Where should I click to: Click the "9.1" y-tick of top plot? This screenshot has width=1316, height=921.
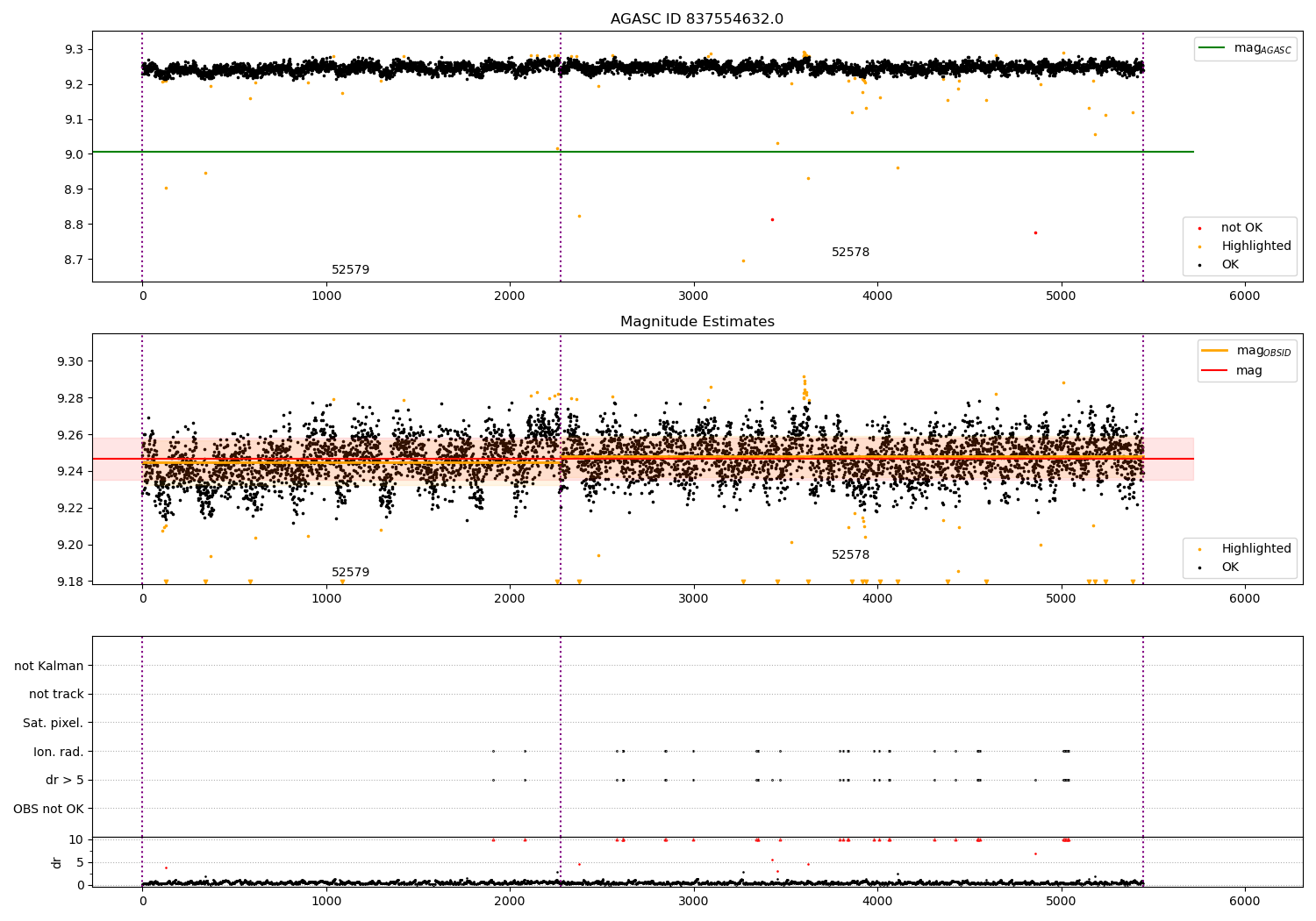[74, 119]
